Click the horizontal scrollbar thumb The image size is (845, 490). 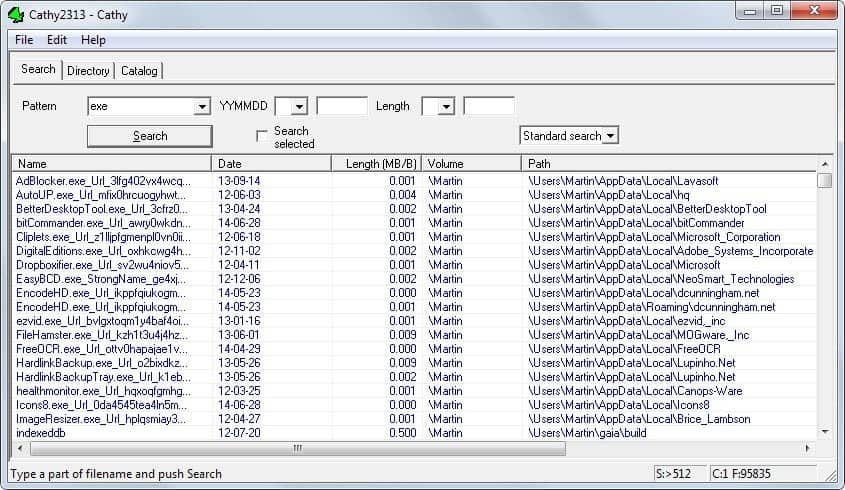tap(298, 448)
